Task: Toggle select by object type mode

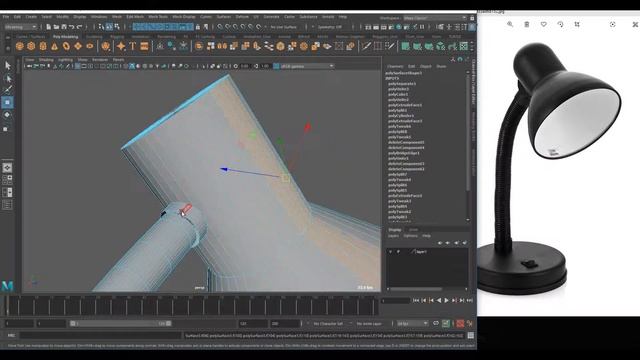Action: click(109, 27)
